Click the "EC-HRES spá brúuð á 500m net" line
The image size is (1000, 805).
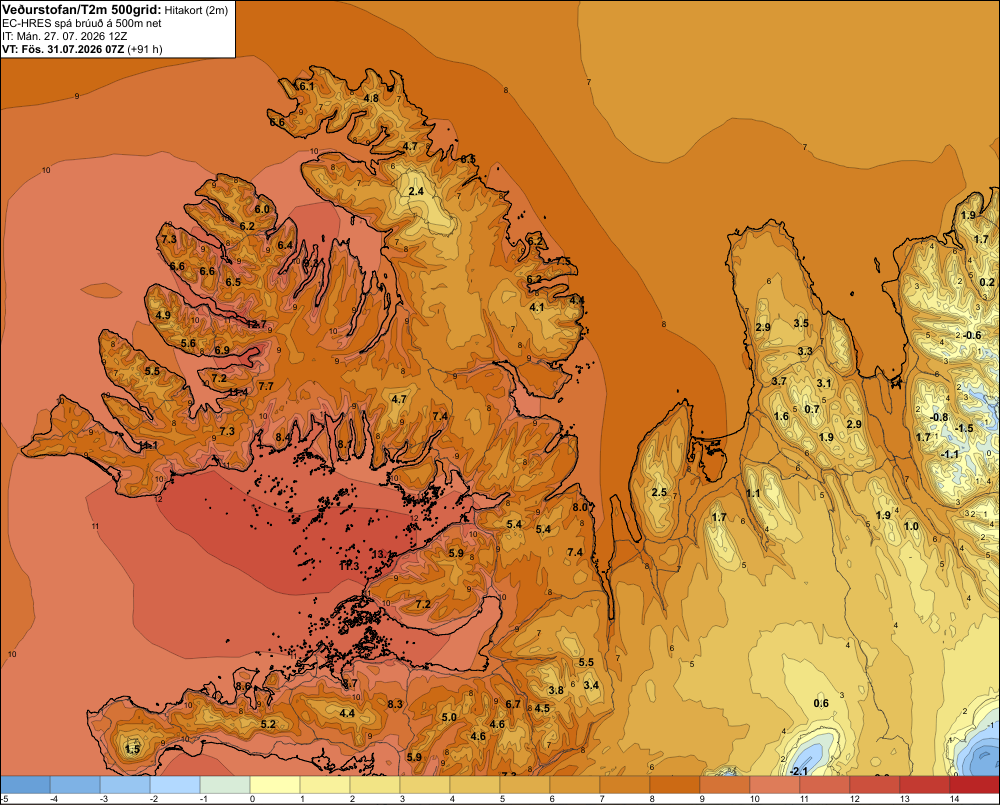click(82, 23)
